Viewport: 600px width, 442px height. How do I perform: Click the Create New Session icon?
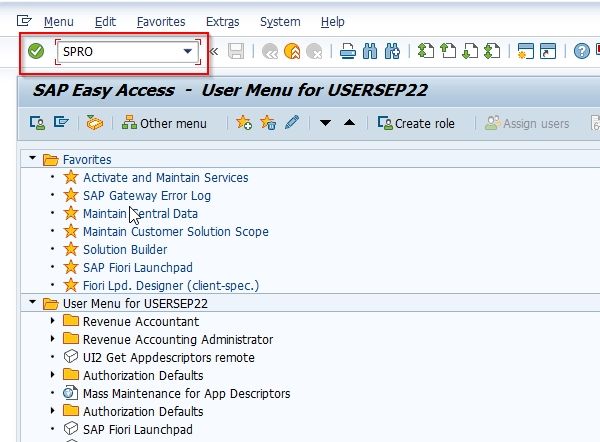click(x=526, y=51)
